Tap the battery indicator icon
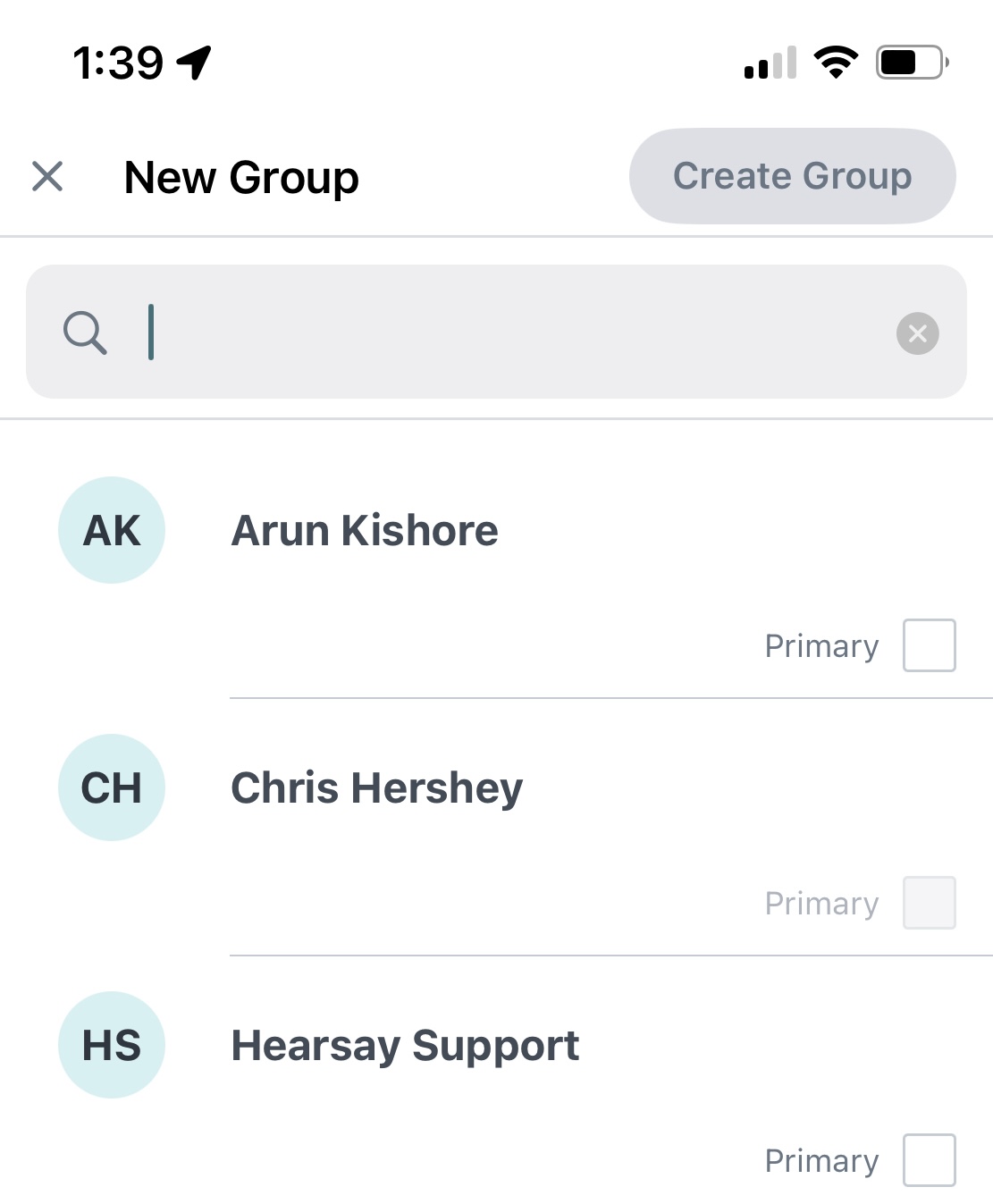The image size is (993, 1204). coord(912,63)
